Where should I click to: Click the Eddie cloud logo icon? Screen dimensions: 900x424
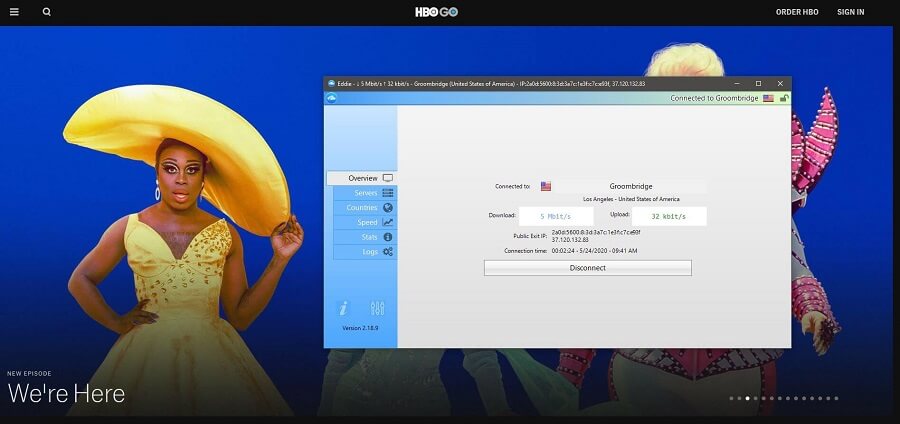[x=331, y=98]
